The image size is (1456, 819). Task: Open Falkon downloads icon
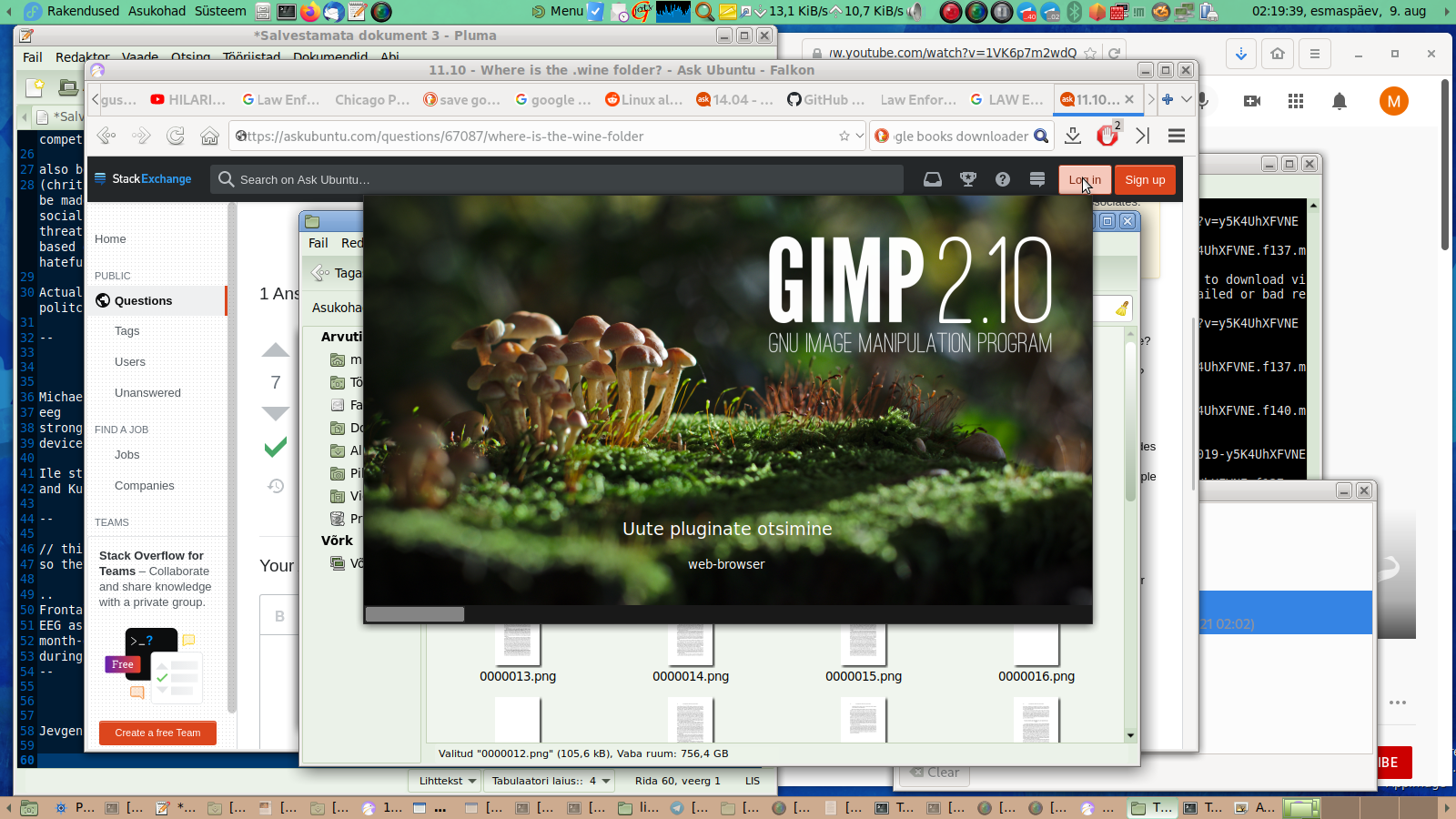pos(1073,136)
